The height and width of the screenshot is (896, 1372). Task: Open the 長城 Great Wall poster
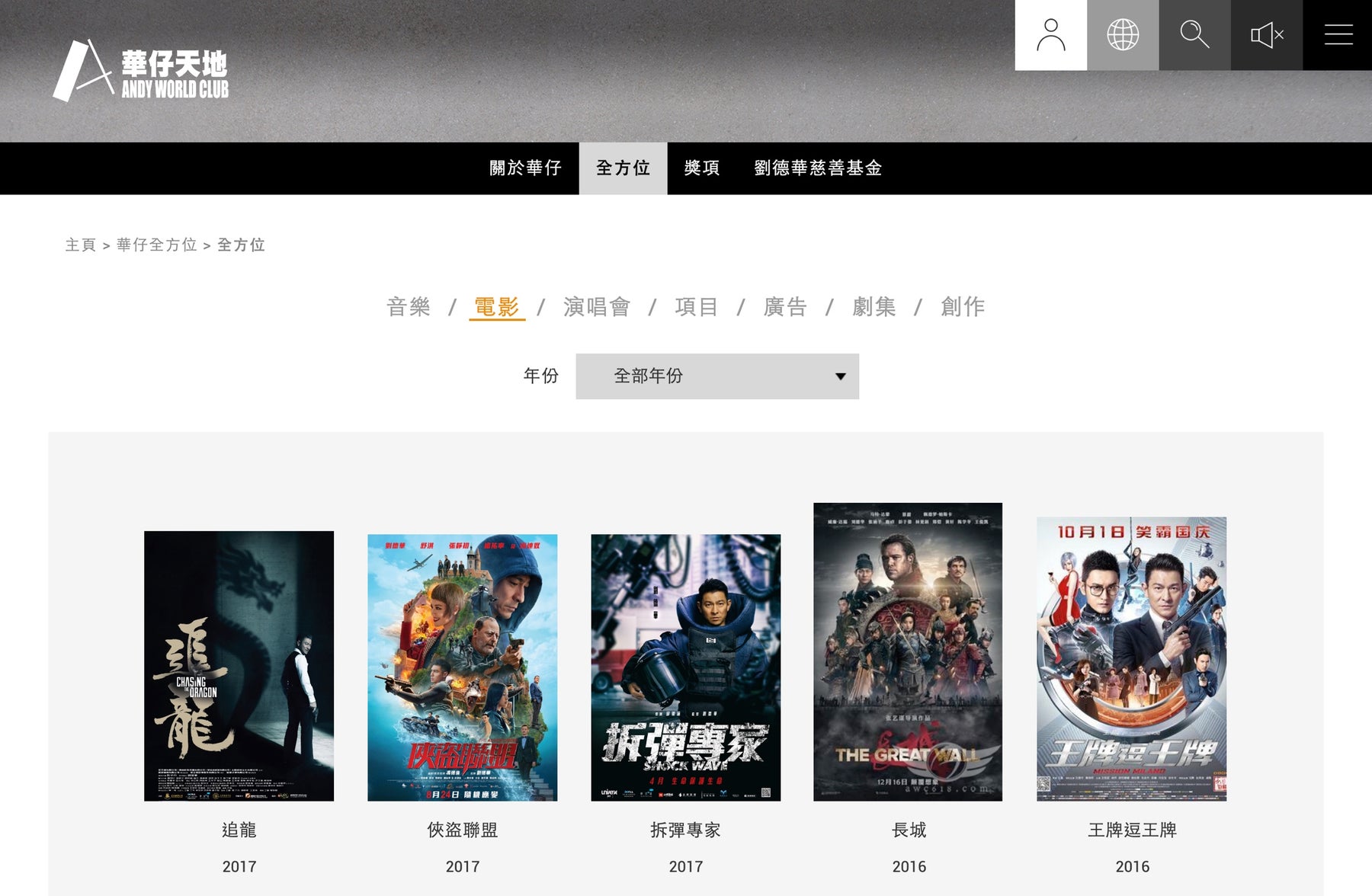pos(908,652)
